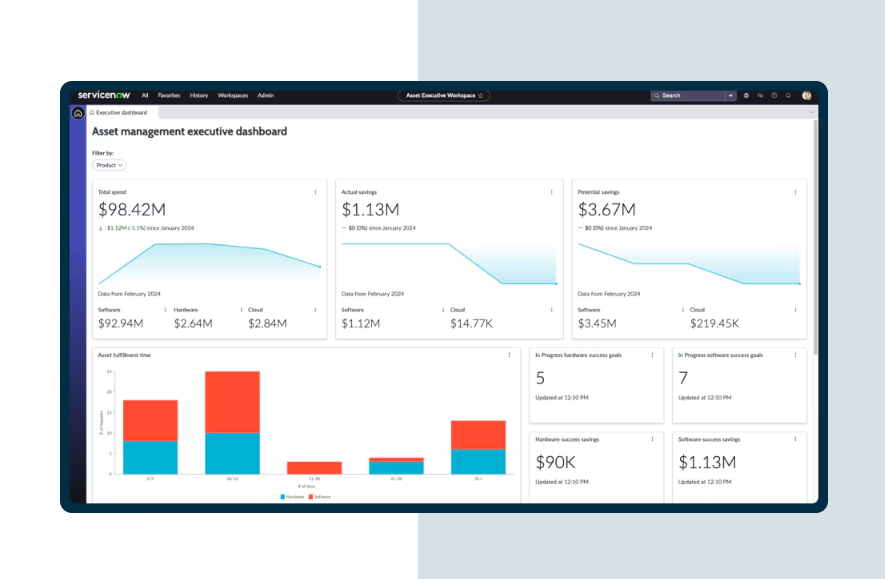Viewport: 885px width, 579px height.
Task: Click the ServiceNow logo
Action: pyautogui.click(x=105, y=95)
